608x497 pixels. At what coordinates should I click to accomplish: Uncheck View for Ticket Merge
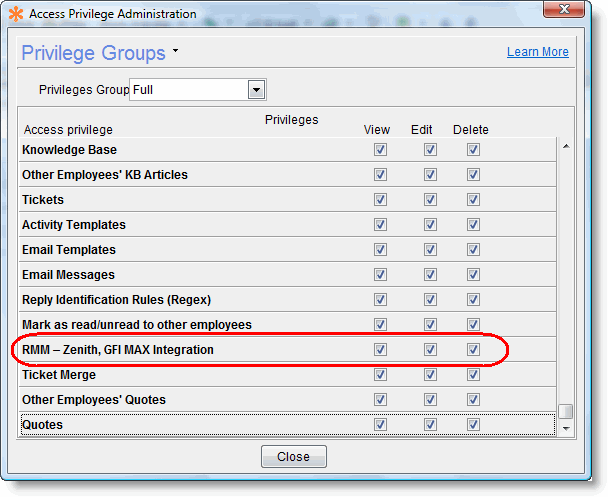pos(380,375)
